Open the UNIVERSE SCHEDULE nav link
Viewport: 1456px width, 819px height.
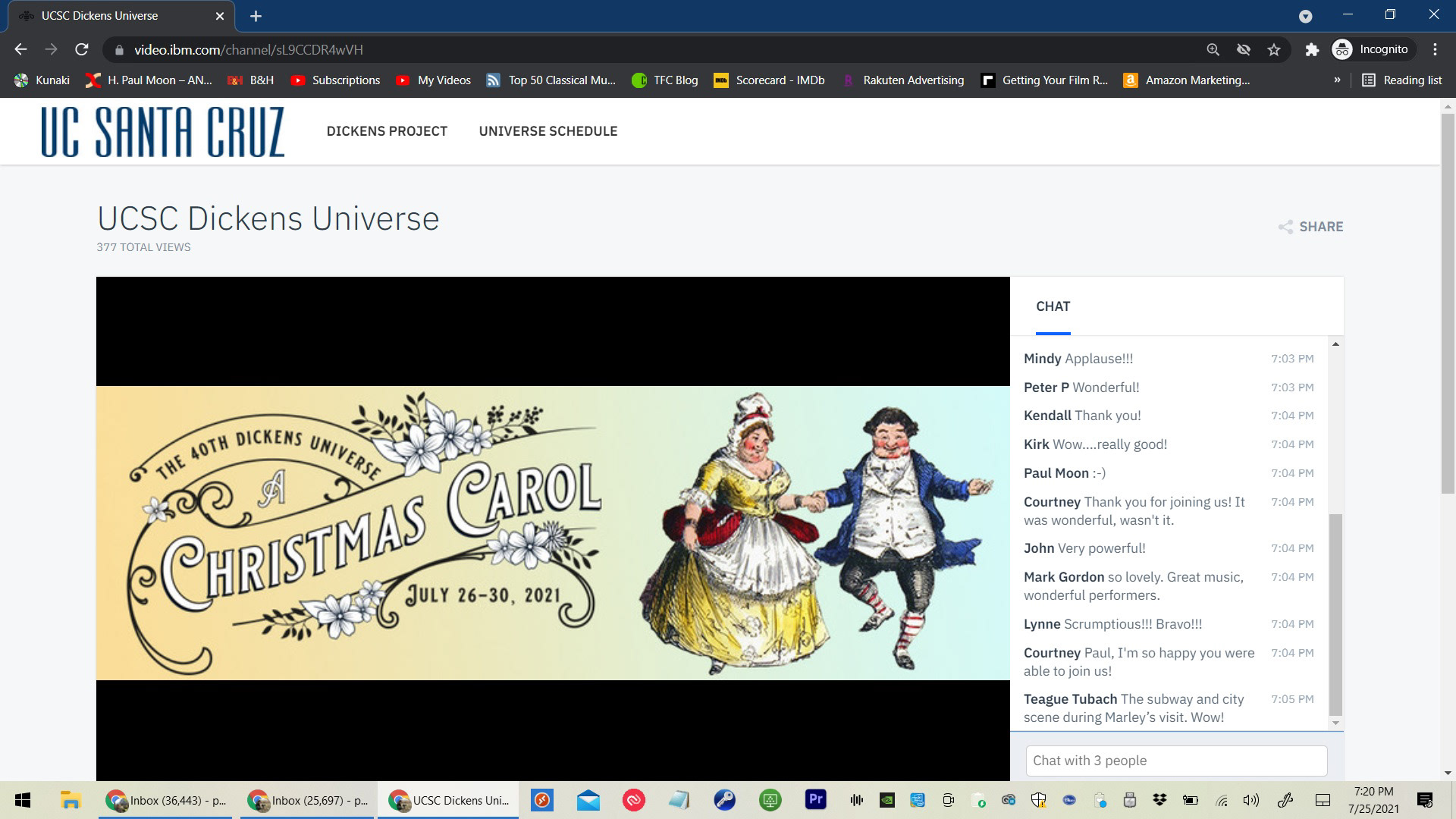(x=548, y=131)
